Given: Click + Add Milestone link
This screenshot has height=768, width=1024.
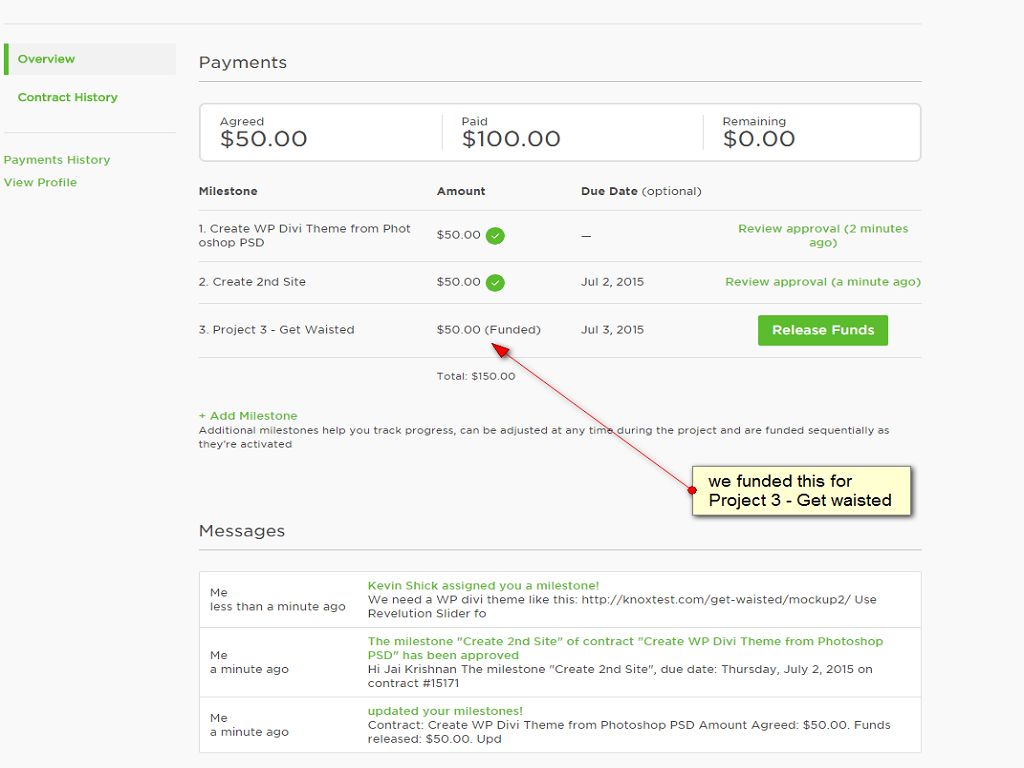Looking at the screenshot, I should (248, 416).
